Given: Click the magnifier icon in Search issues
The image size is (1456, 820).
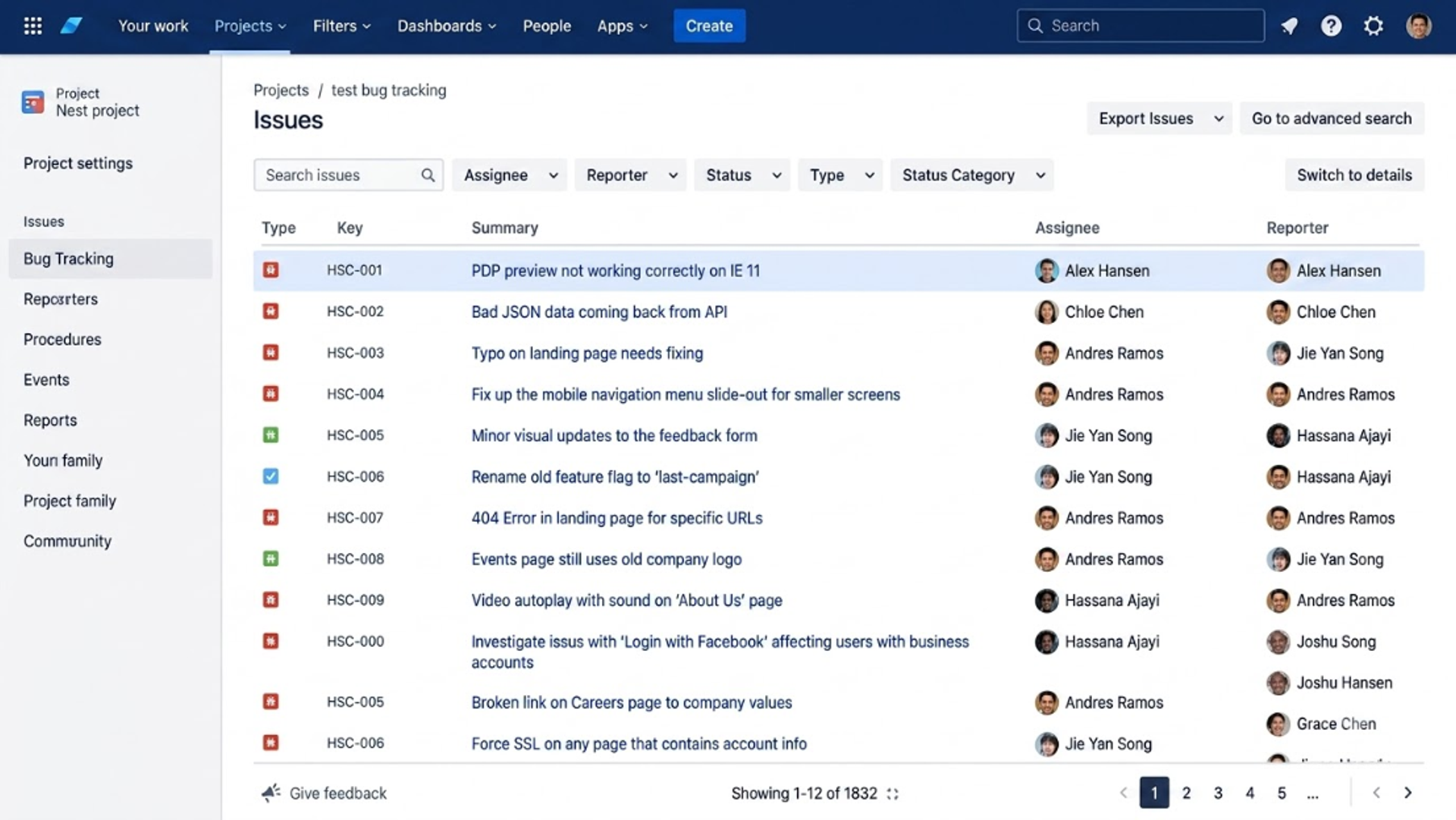Looking at the screenshot, I should (x=428, y=175).
